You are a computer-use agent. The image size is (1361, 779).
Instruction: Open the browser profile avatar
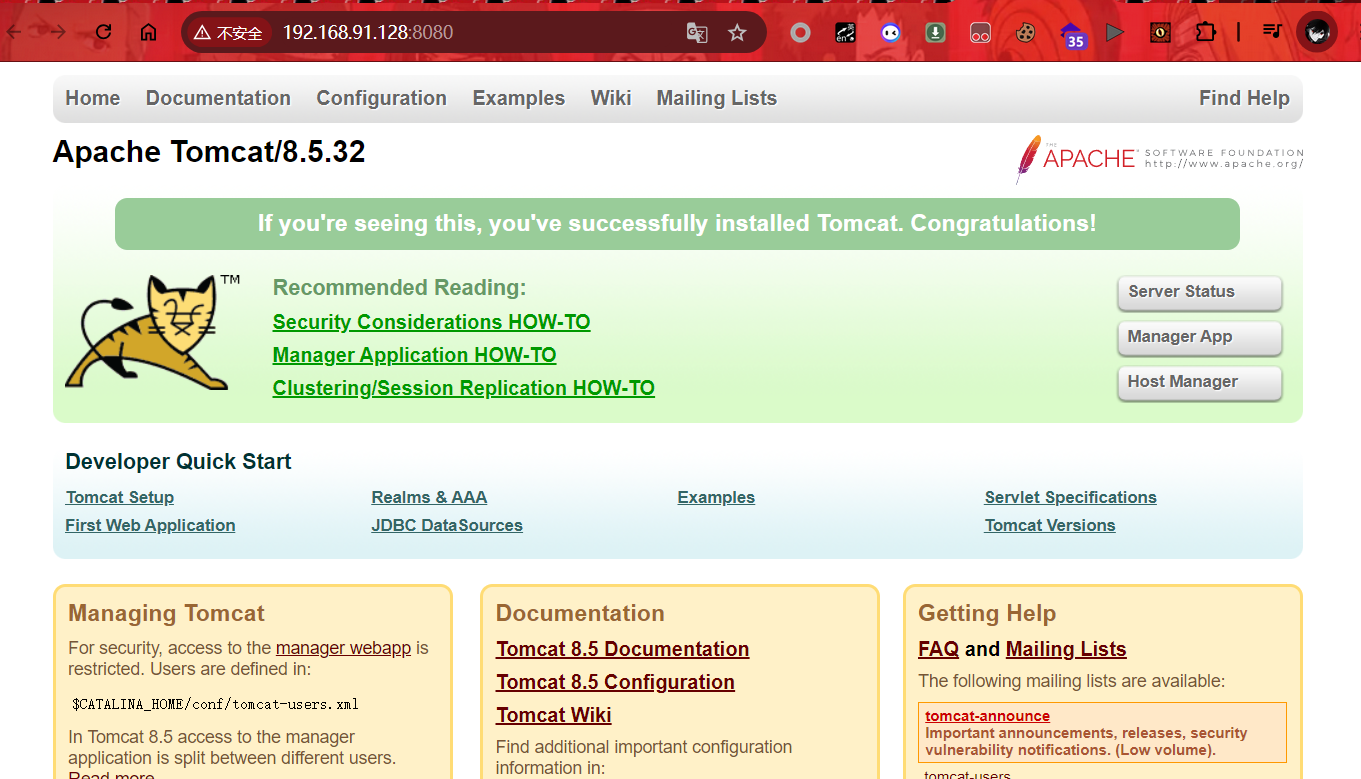[x=1317, y=33]
